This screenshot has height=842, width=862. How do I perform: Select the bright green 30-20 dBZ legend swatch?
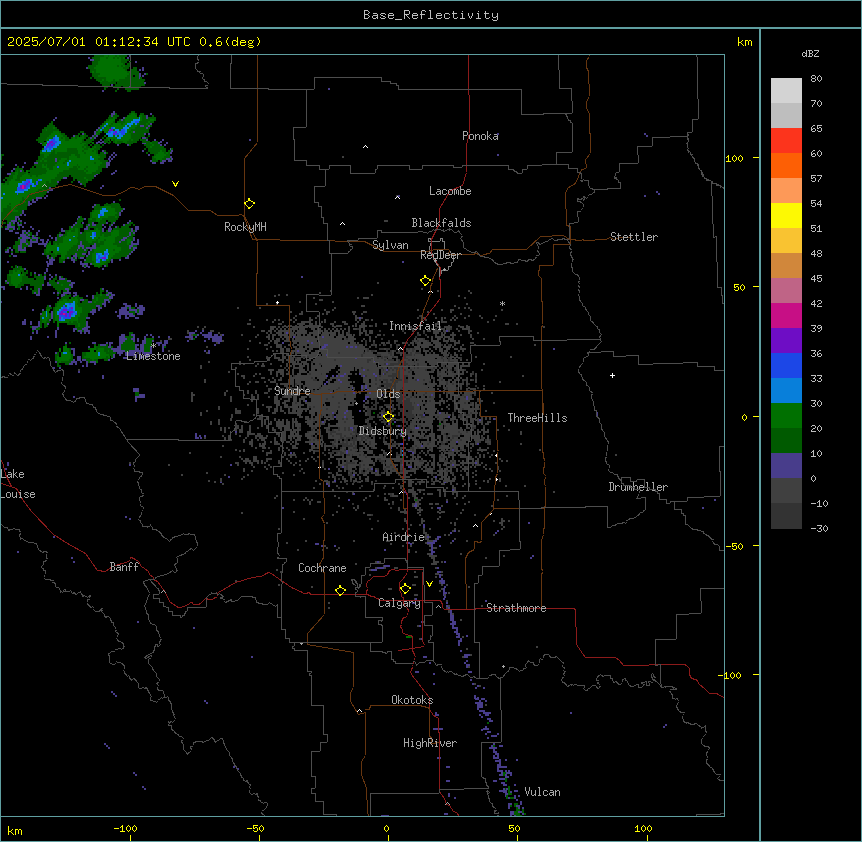point(786,416)
